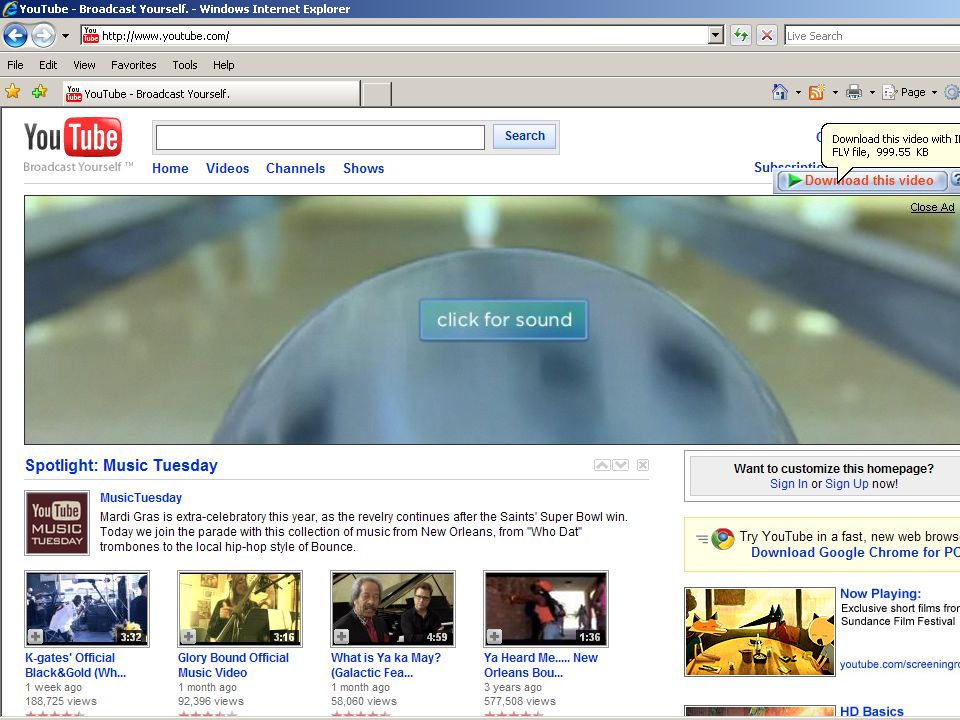Click the Close Ad link

(932, 207)
